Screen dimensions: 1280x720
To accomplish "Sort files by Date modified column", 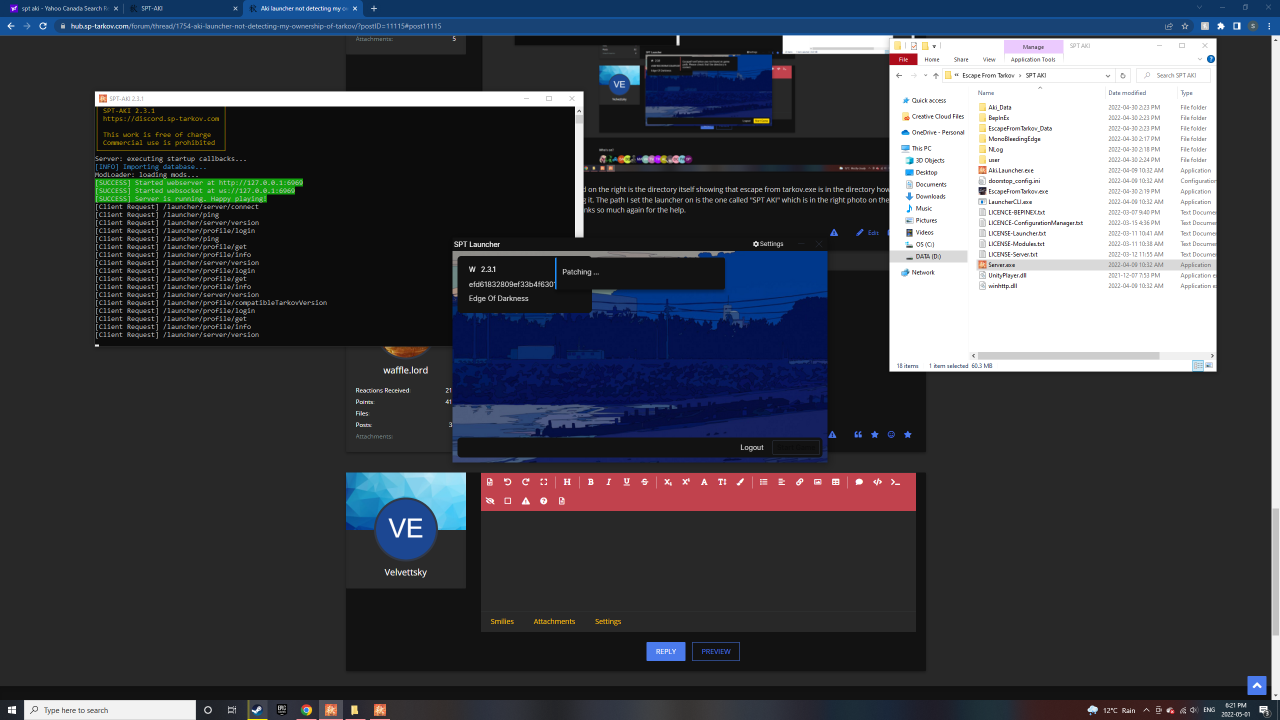I will coord(1127,92).
